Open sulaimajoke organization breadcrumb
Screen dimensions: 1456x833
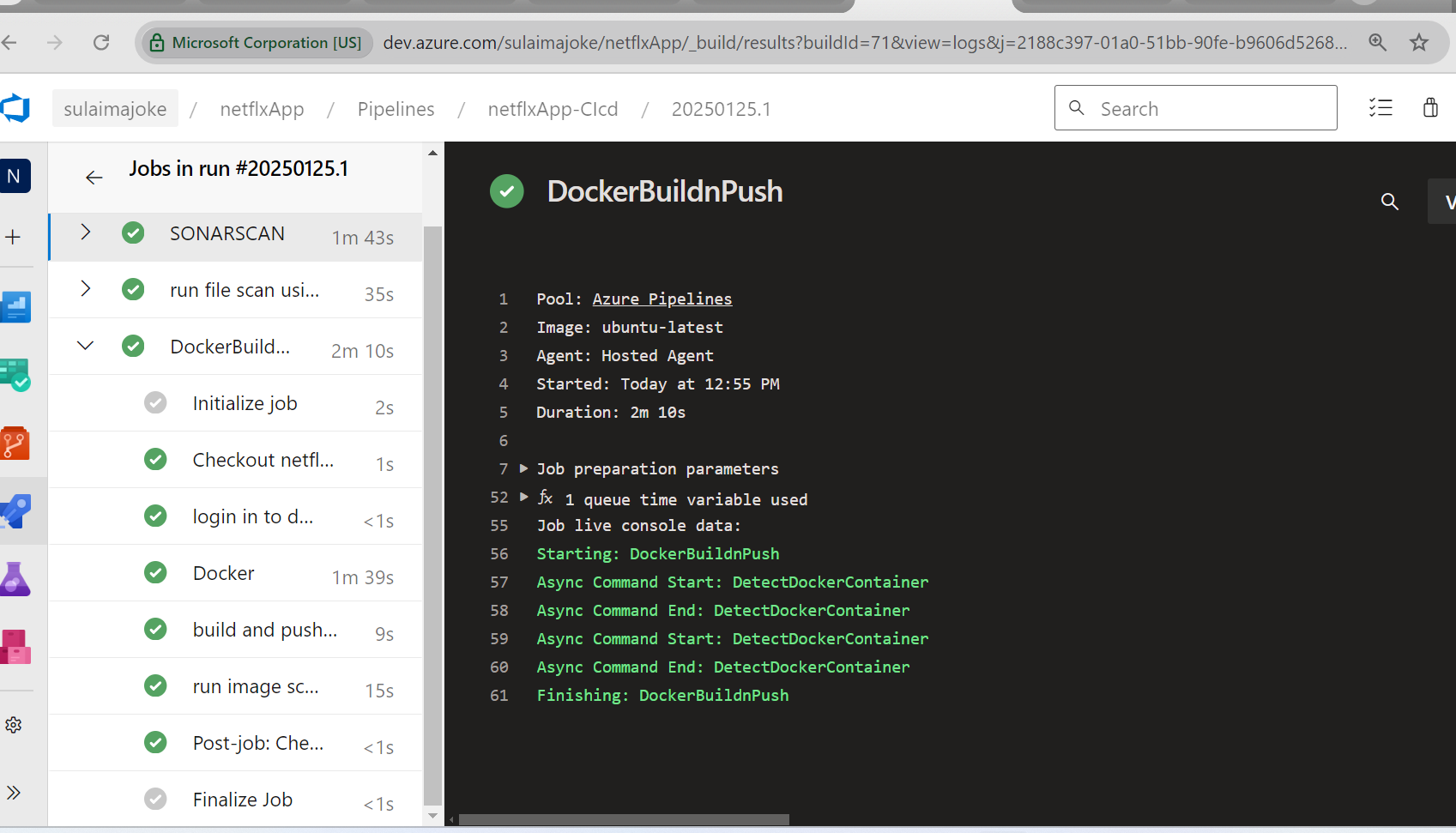pyautogui.click(x=115, y=109)
